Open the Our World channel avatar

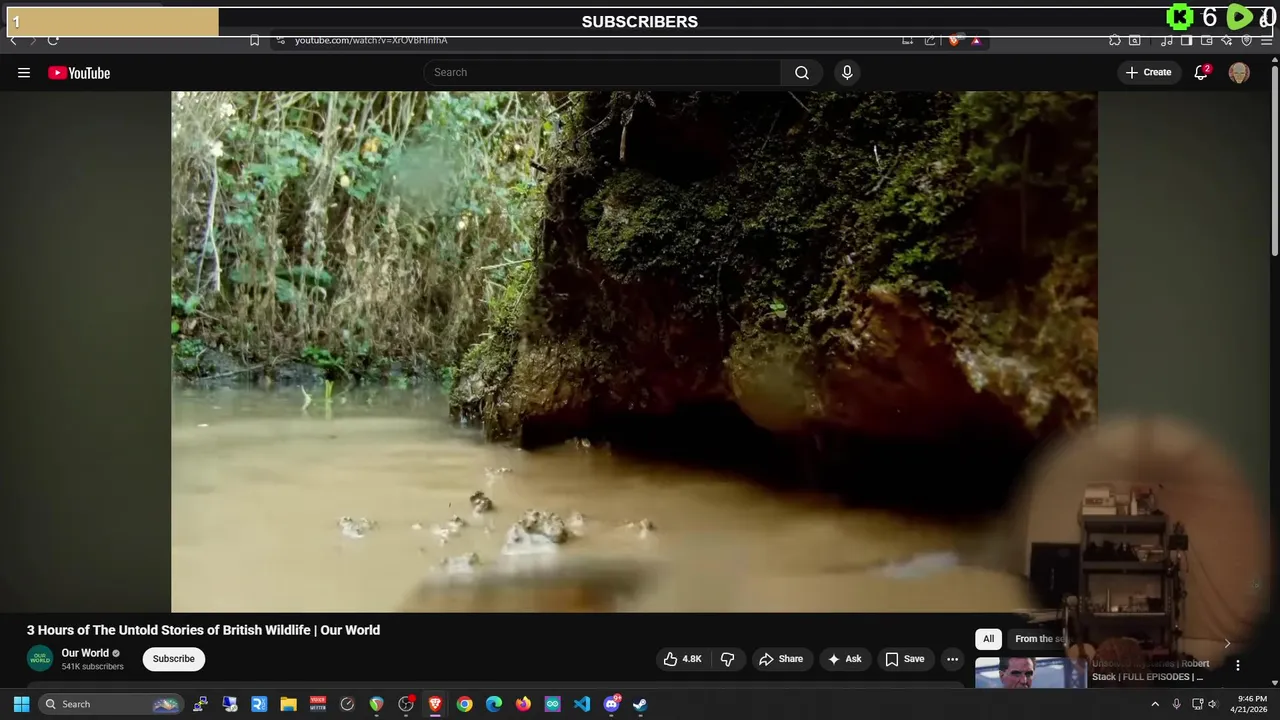point(40,659)
